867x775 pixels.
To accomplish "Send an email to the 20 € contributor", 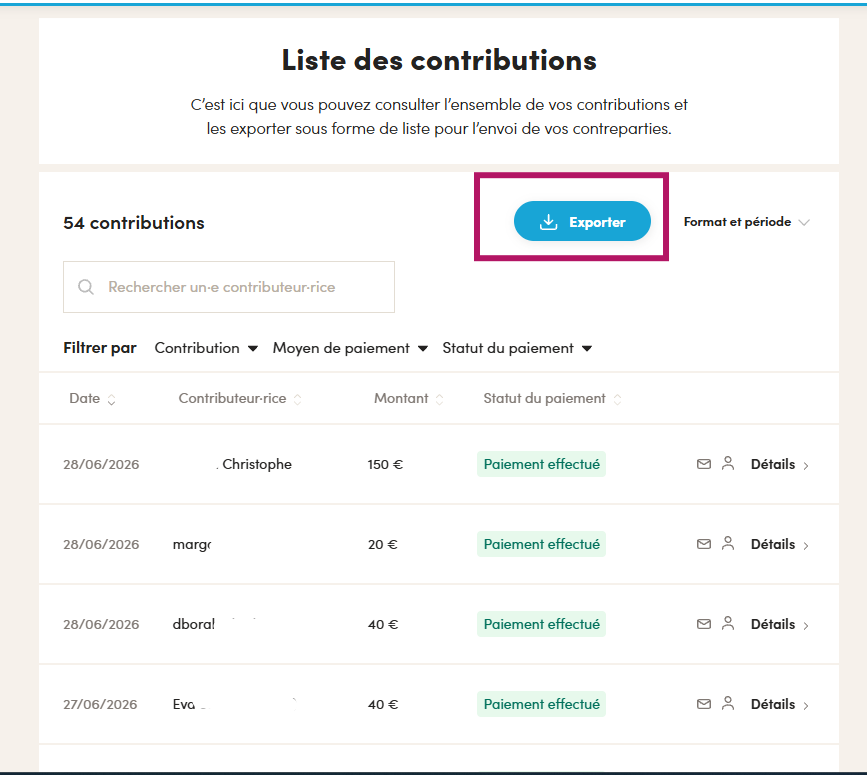I will (x=703, y=544).
